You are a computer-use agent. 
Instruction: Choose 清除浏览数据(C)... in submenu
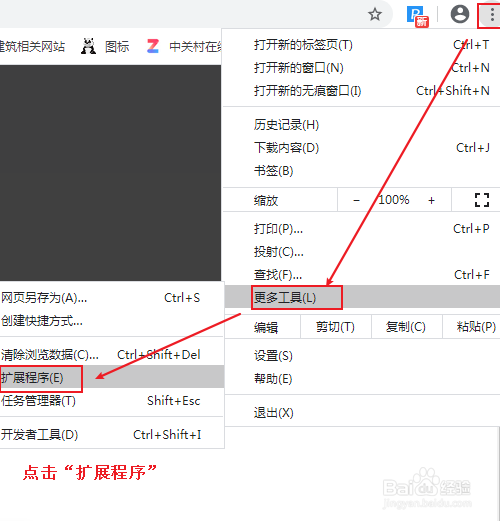coord(112,355)
